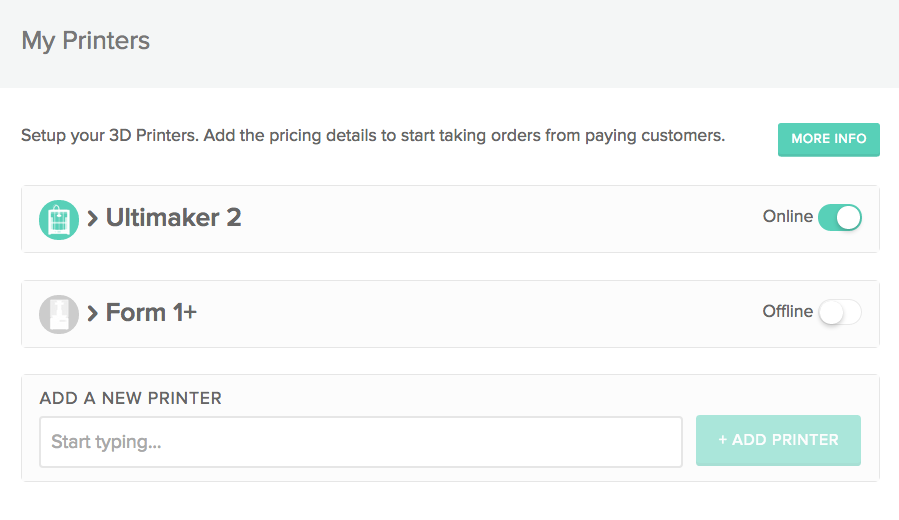Expand the Form 1+ chevron arrow

pyautogui.click(x=93, y=314)
